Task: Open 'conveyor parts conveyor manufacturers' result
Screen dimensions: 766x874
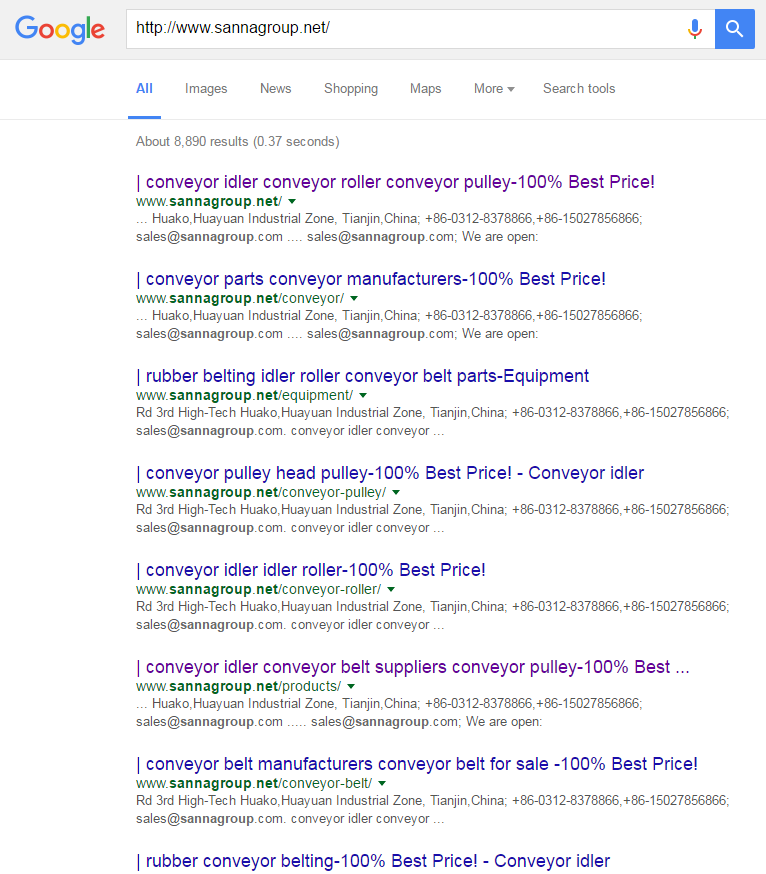Action: pos(371,279)
